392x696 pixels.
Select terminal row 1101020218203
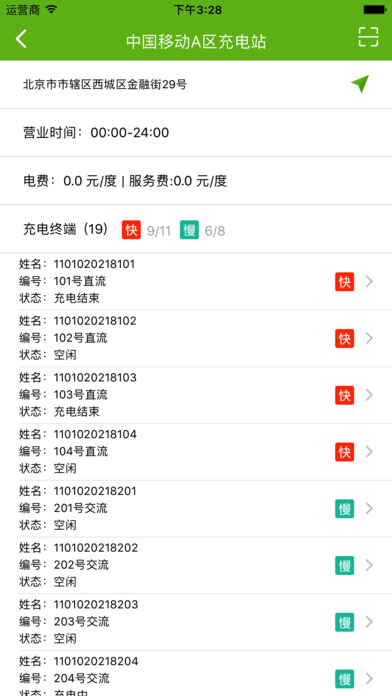(196, 622)
